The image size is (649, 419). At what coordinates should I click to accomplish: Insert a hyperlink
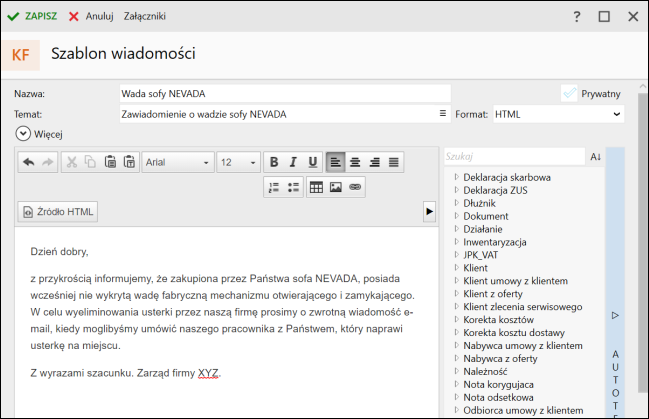tap(355, 187)
